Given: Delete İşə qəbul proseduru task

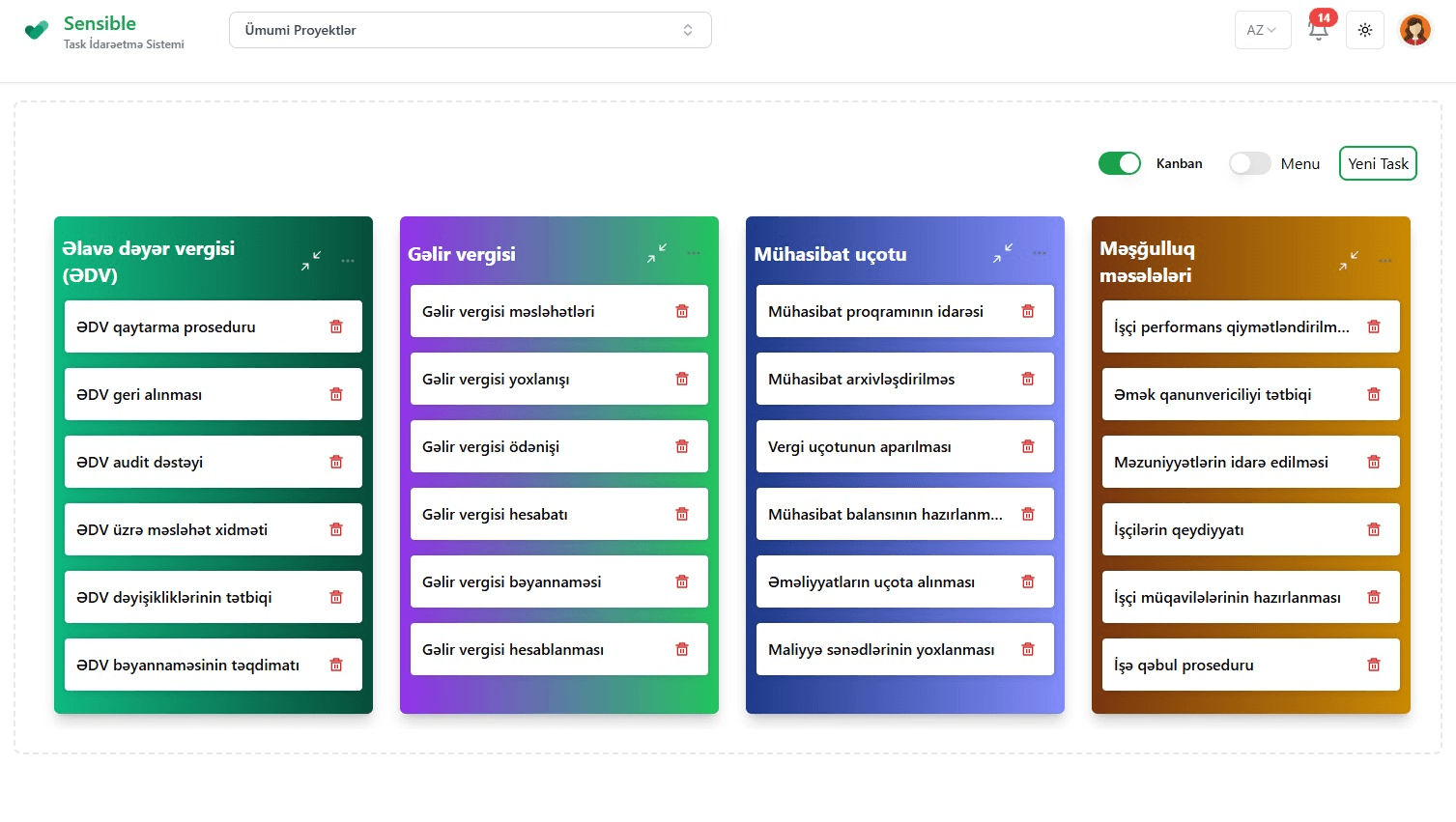Looking at the screenshot, I should tap(1374, 665).
